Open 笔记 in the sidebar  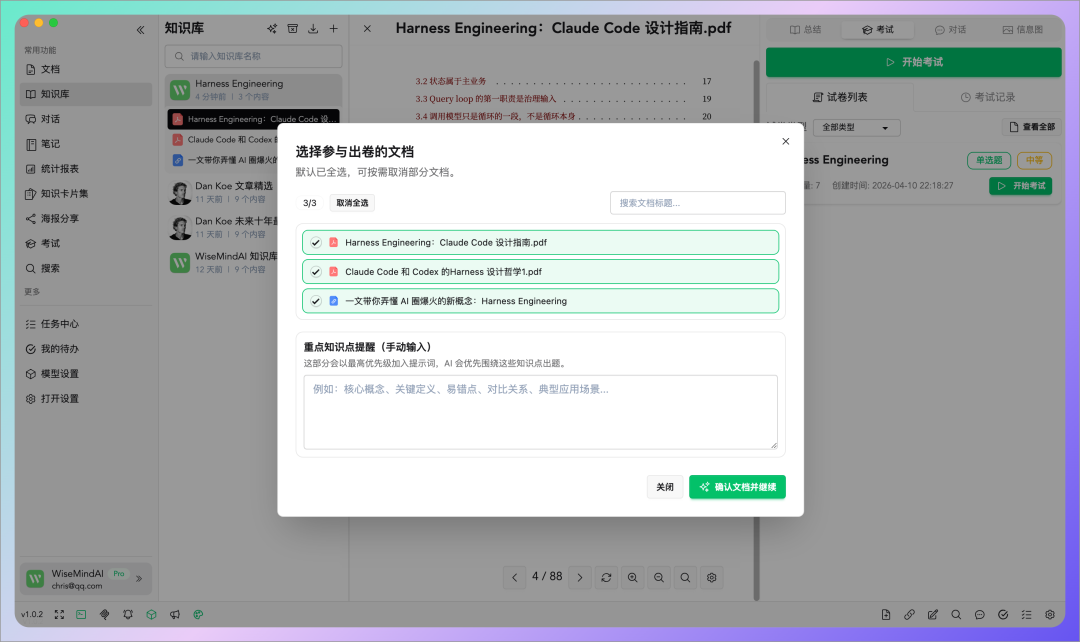point(86,143)
